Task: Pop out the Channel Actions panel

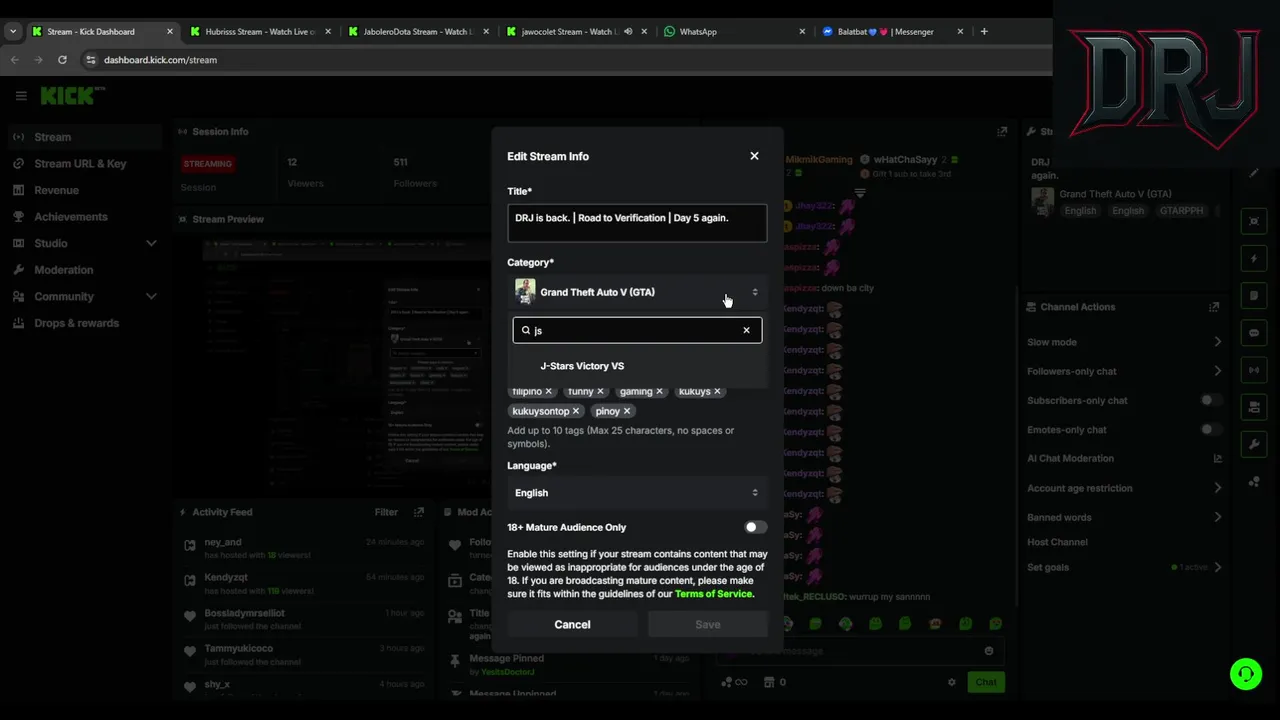Action: pos(1214,307)
